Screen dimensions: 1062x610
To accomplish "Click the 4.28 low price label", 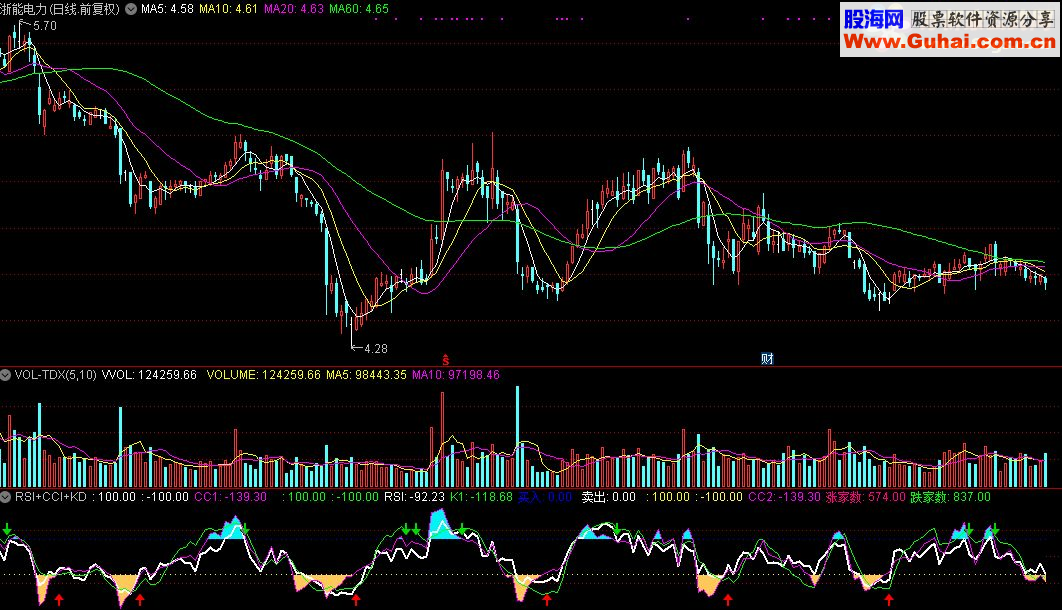I will [x=376, y=349].
